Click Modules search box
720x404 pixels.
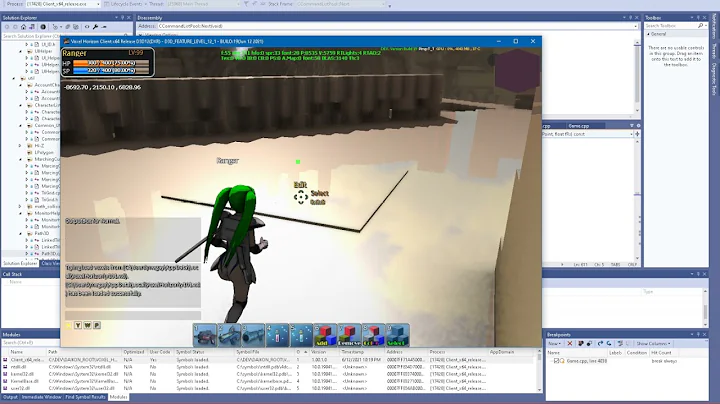30,342
